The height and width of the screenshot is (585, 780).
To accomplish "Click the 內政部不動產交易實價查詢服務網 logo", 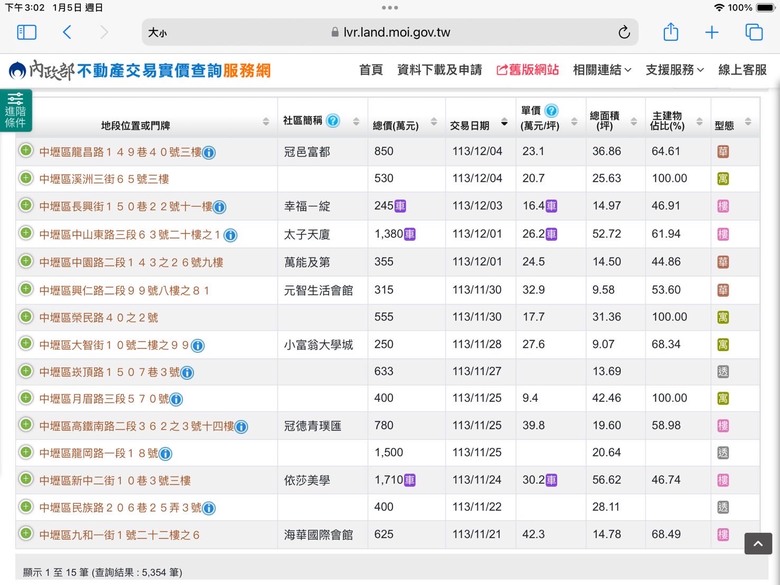I will click(x=139, y=71).
